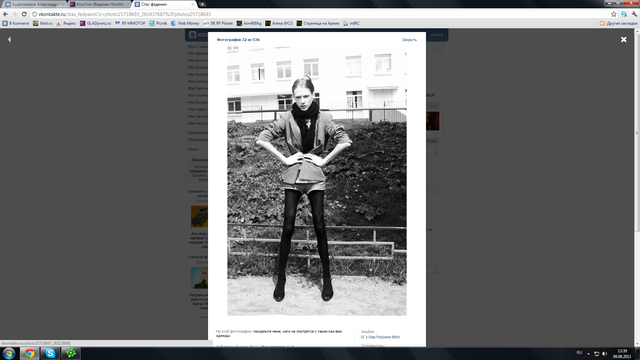
Task: Click the address bar URL field
Action: pos(318,14)
